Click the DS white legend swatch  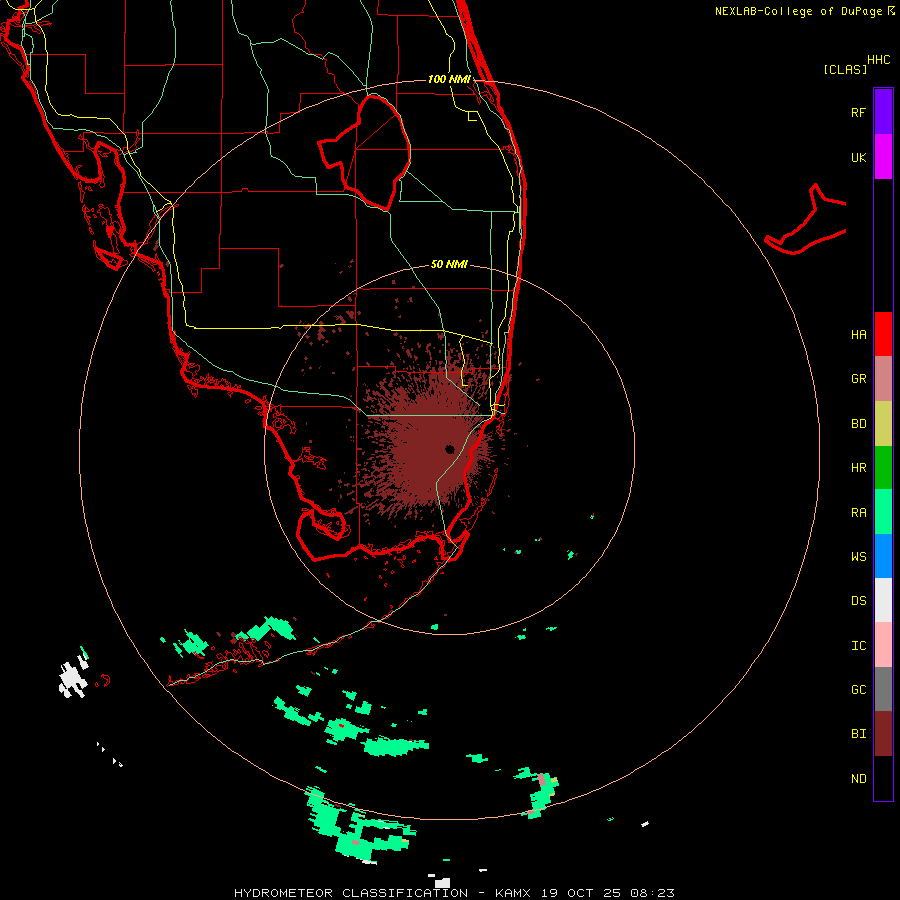click(x=883, y=600)
